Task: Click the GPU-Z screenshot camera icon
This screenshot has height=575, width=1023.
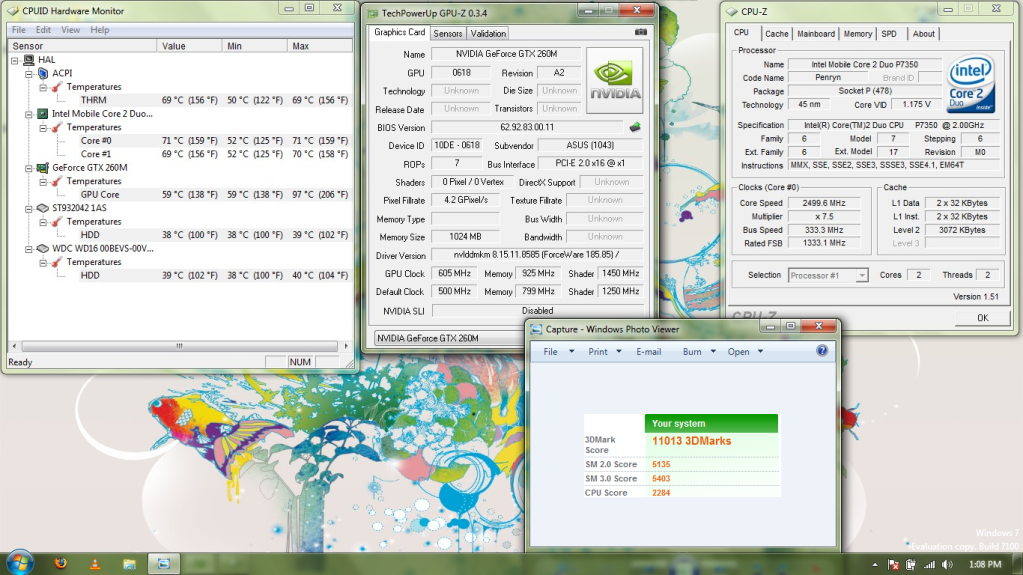Action: 641,31
